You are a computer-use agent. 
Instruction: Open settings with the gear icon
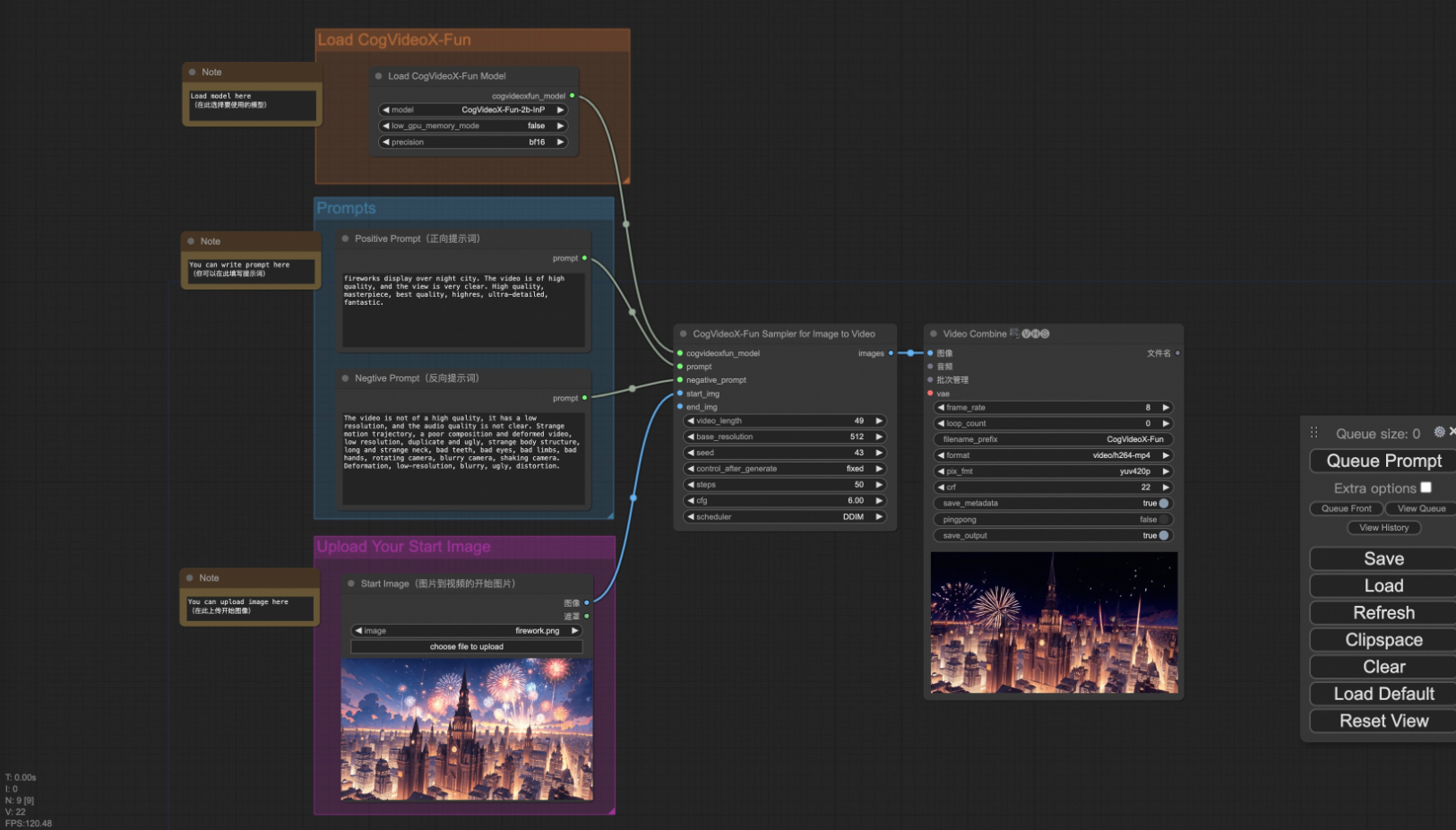[x=1439, y=432]
